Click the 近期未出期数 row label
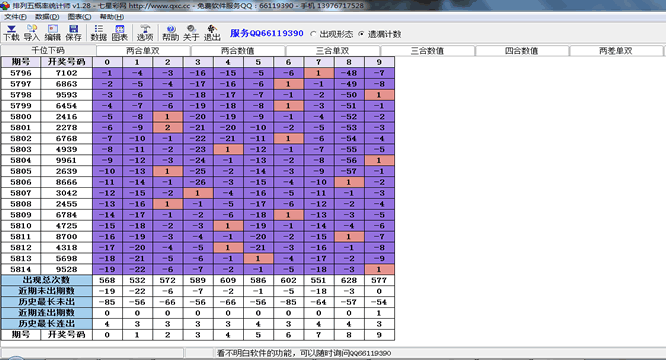The image size is (666, 360). 46,291
